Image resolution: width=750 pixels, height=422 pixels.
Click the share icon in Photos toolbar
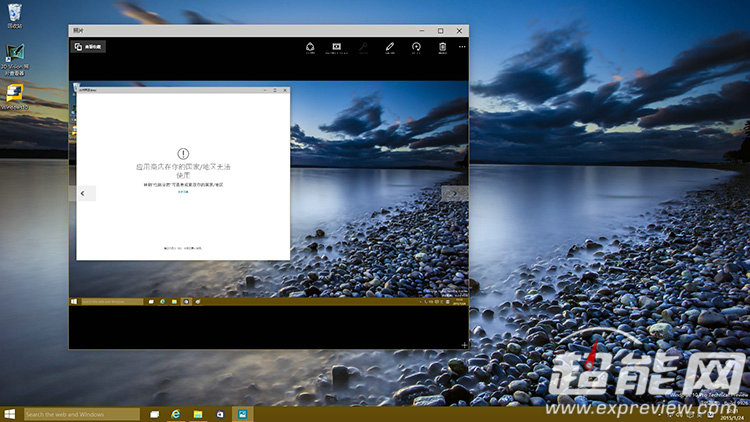tap(310, 46)
